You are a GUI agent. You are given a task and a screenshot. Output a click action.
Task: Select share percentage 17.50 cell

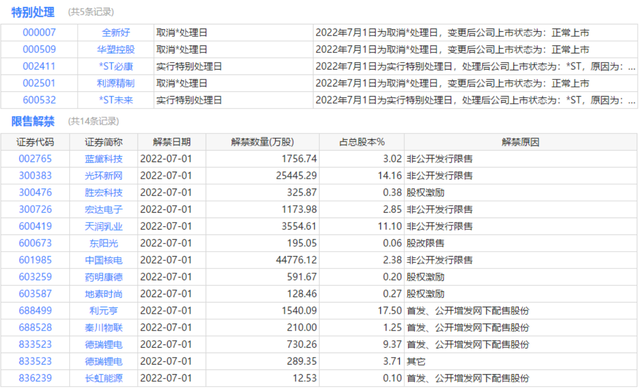362,311
